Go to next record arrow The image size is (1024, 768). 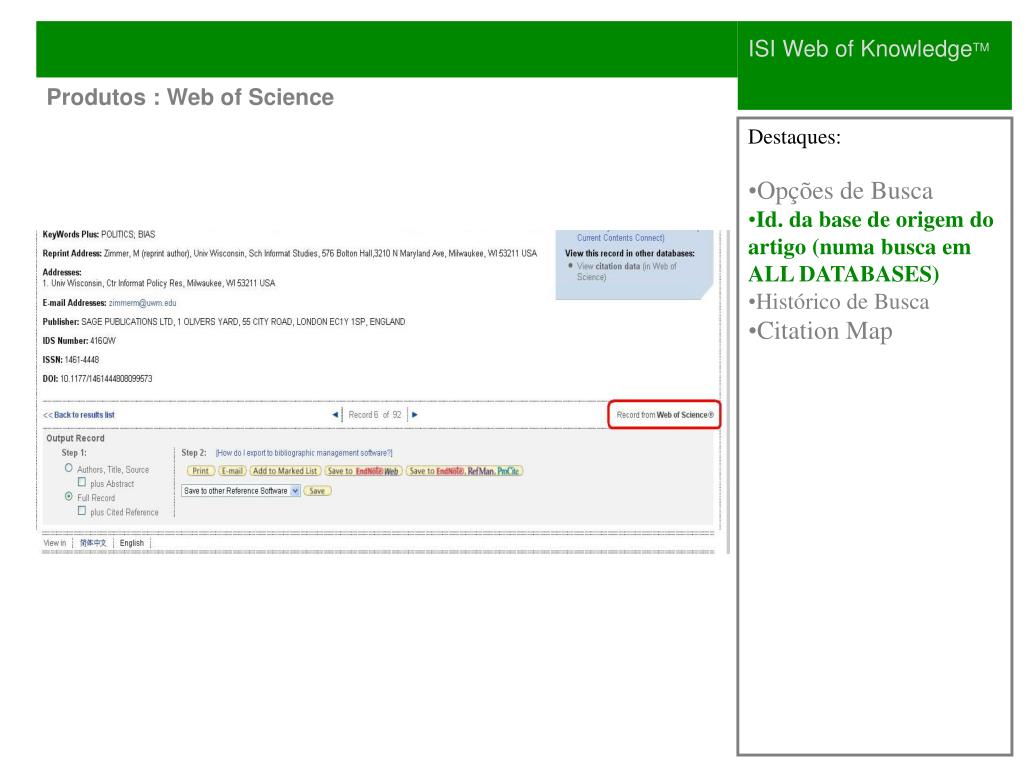(x=415, y=415)
